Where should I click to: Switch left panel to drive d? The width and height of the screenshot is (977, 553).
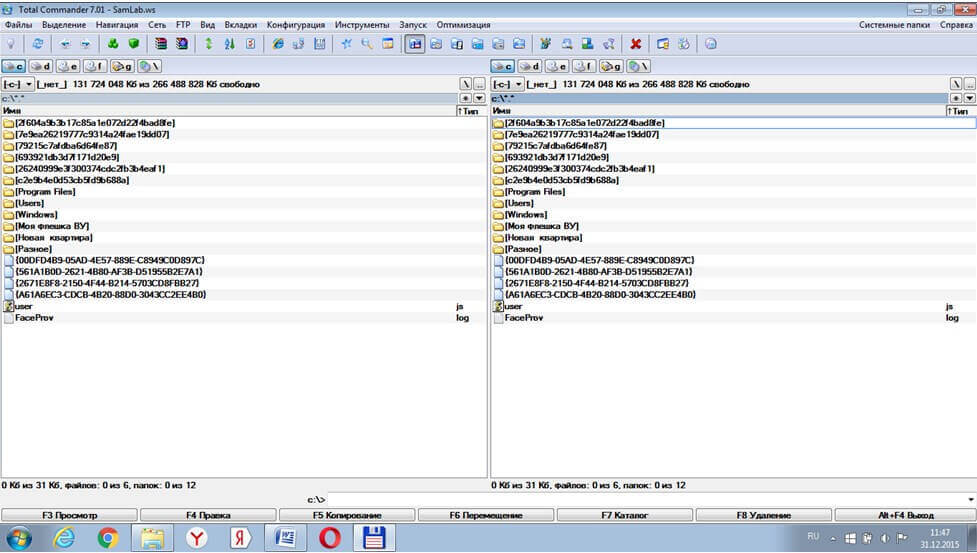(41, 66)
